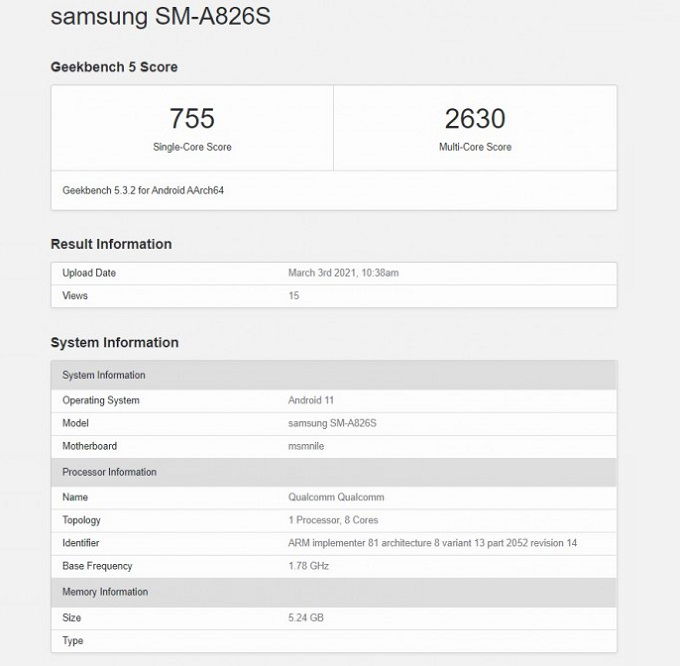Click the Motherboard row label
The height and width of the screenshot is (666, 680).
pos(90,446)
